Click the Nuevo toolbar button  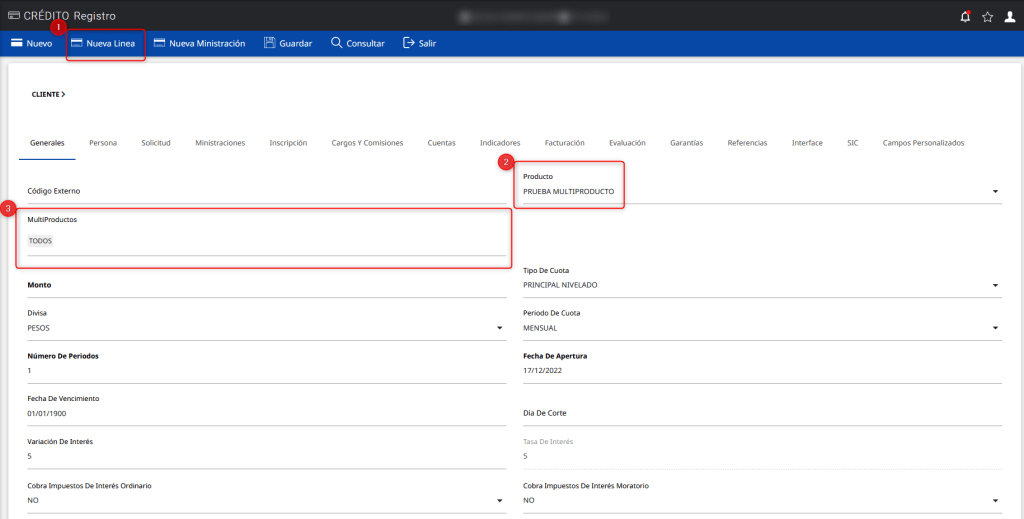(x=31, y=44)
